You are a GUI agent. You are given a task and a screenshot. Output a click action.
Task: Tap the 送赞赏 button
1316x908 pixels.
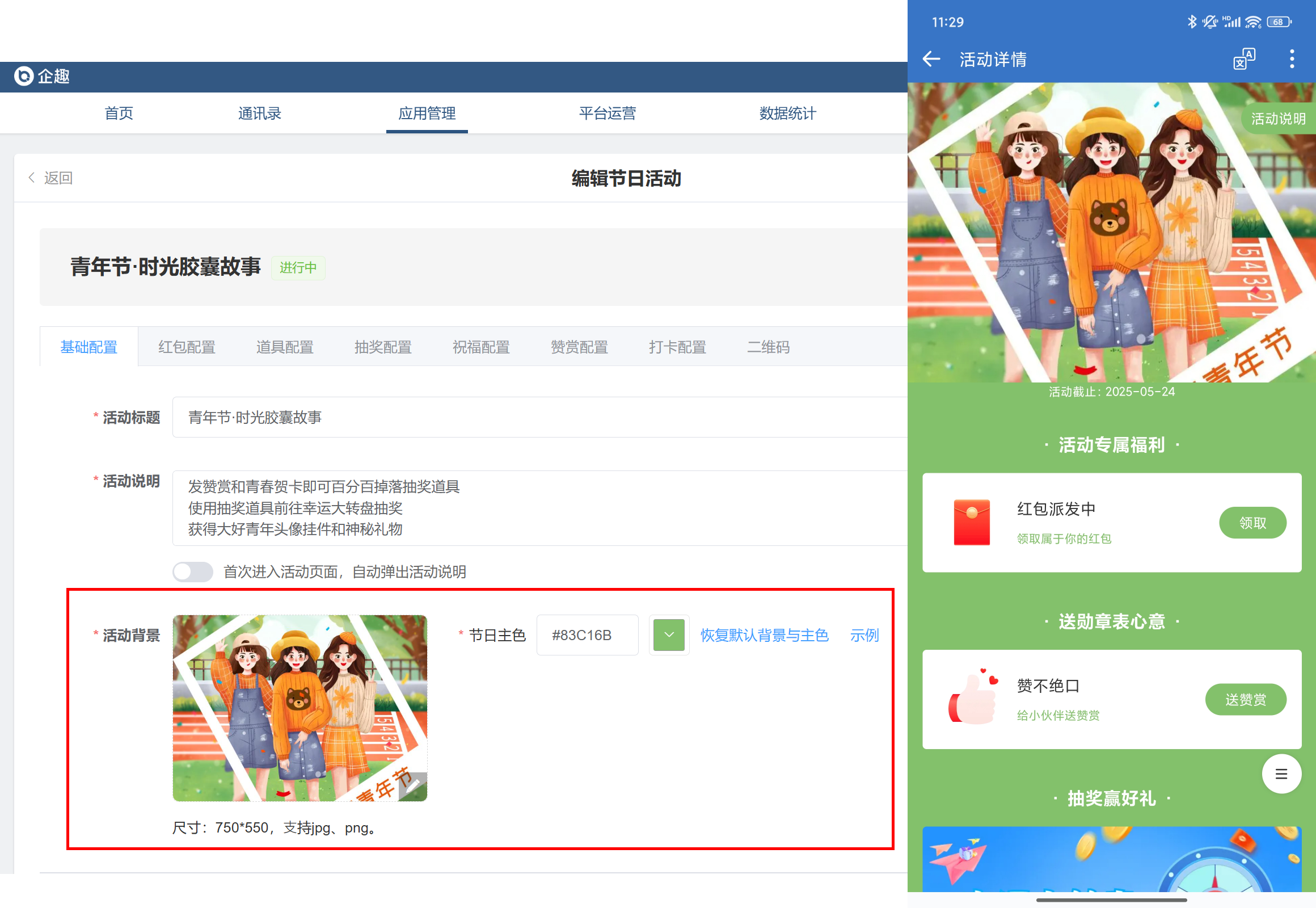[x=1246, y=699]
